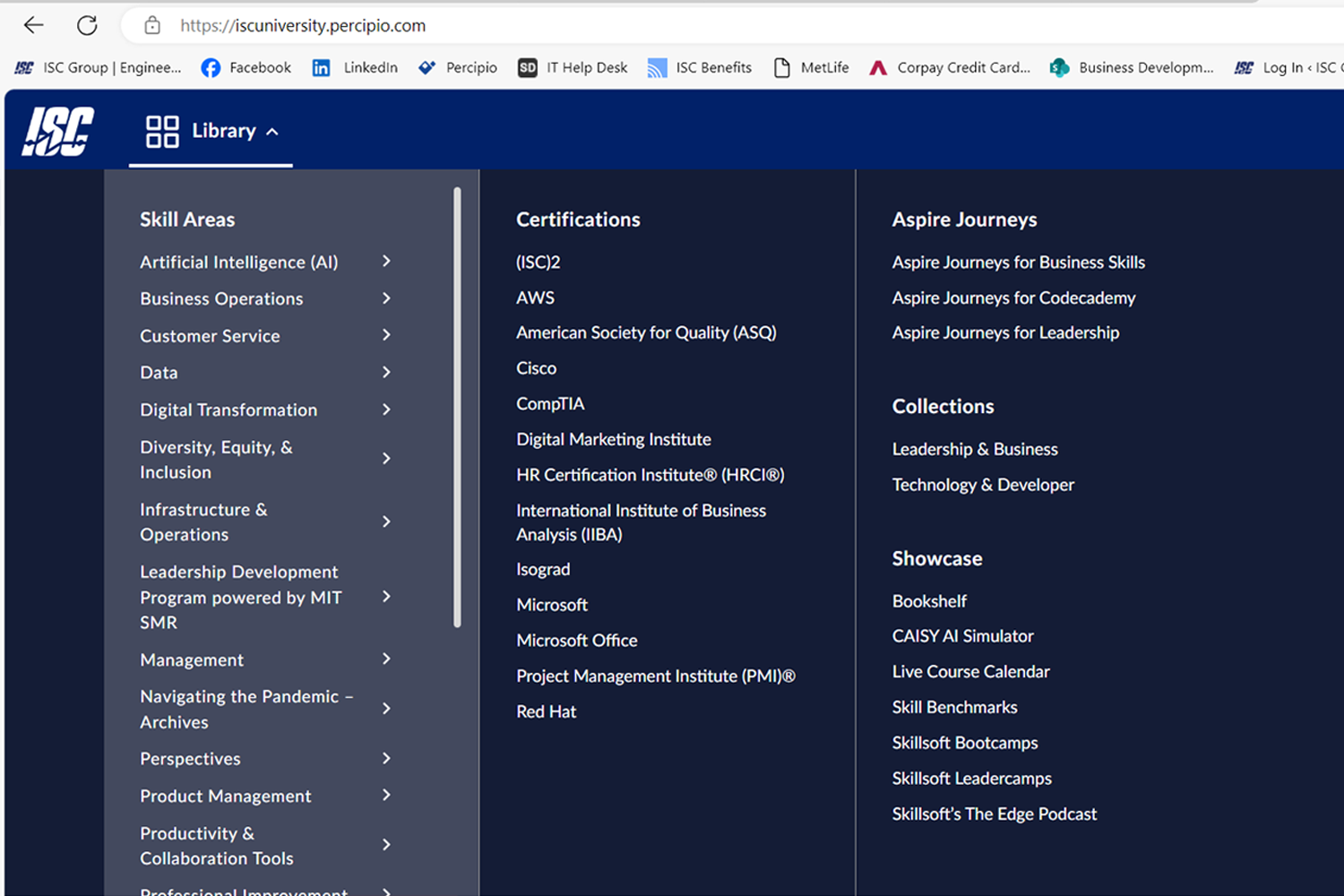Image resolution: width=1344 pixels, height=896 pixels.
Task: Open Red Hat certifications
Action: [x=547, y=711]
